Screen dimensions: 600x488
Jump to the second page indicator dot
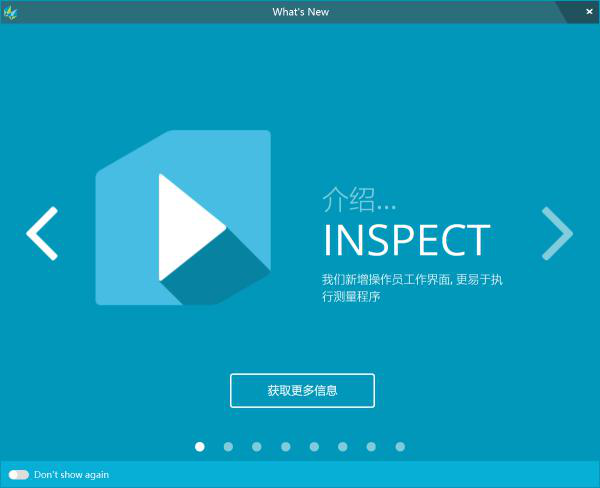(228, 447)
